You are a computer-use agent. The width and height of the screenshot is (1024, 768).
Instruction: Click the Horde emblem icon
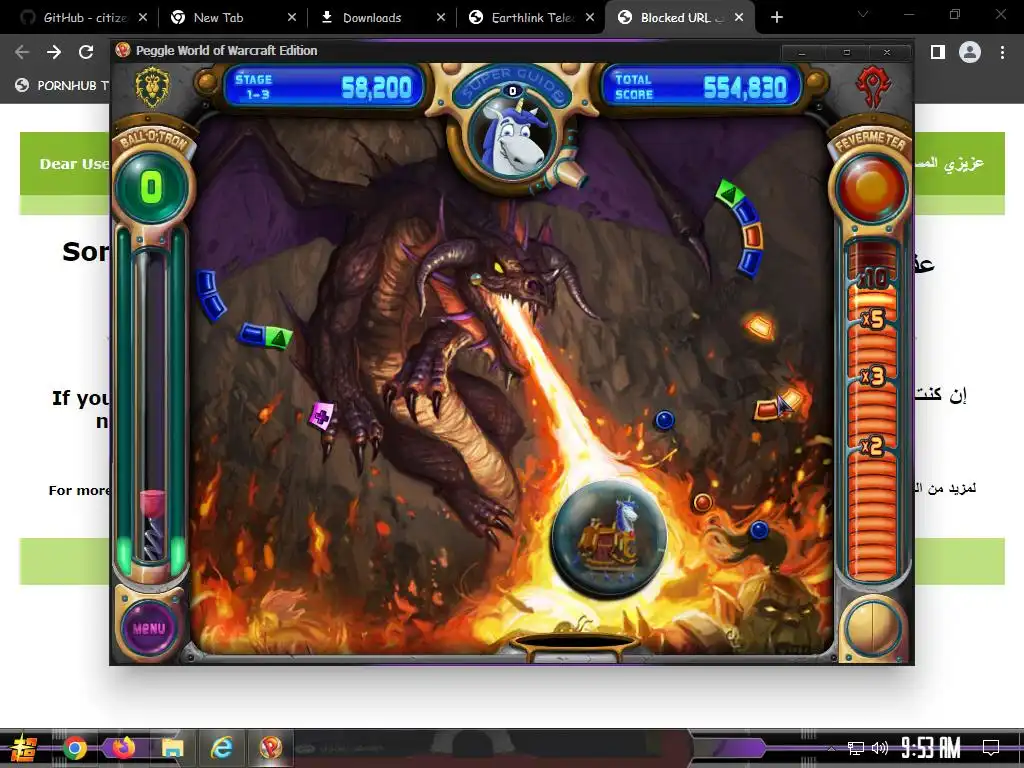click(874, 87)
